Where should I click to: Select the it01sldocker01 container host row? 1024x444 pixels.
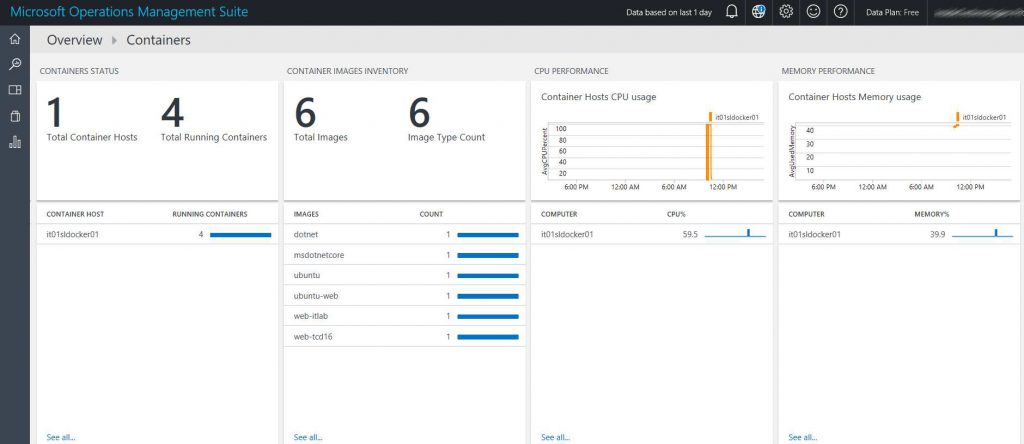tap(157, 234)
